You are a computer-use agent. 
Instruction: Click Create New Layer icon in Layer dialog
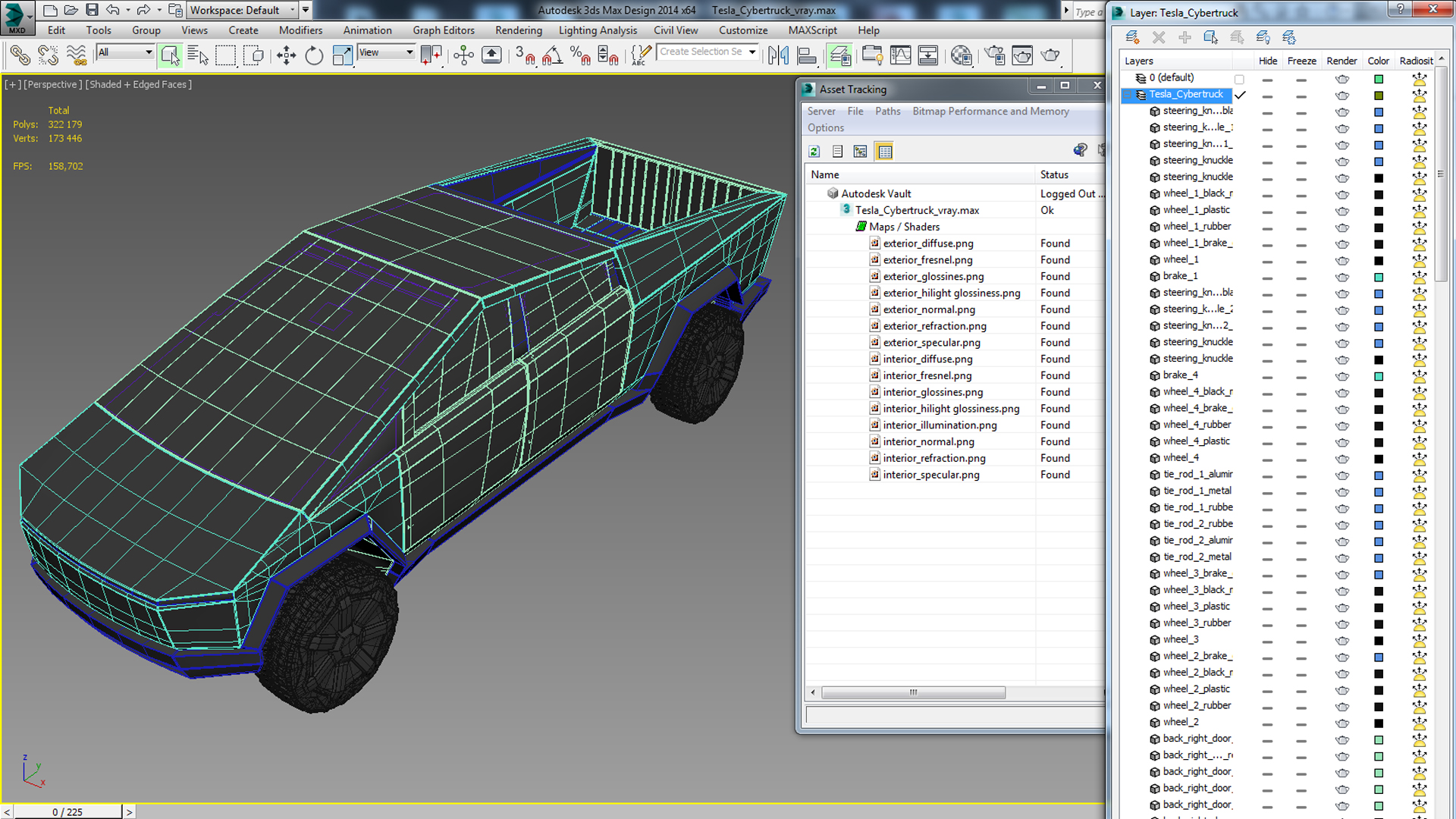[x=1133, y=37]
